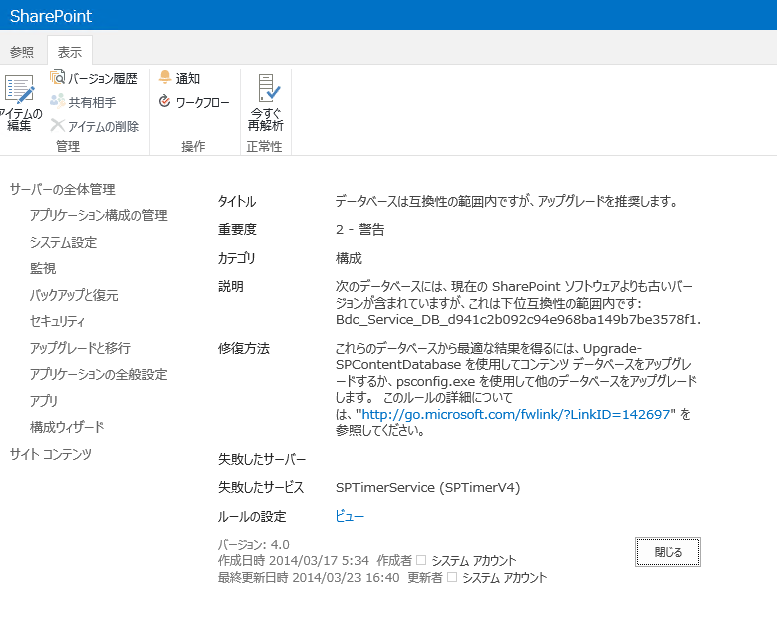Click the ビュー rule settings link
Screen dimensions: 777x627
(350, 516)
